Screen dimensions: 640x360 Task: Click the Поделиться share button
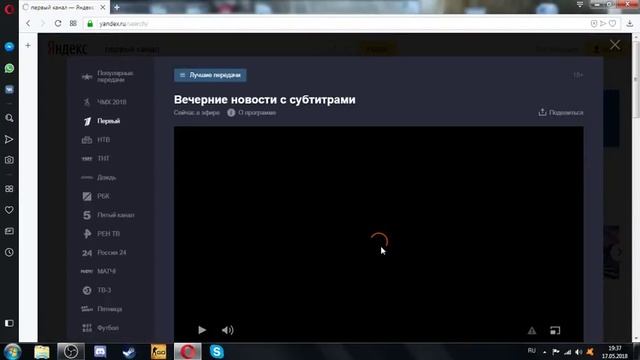[561, 112]
